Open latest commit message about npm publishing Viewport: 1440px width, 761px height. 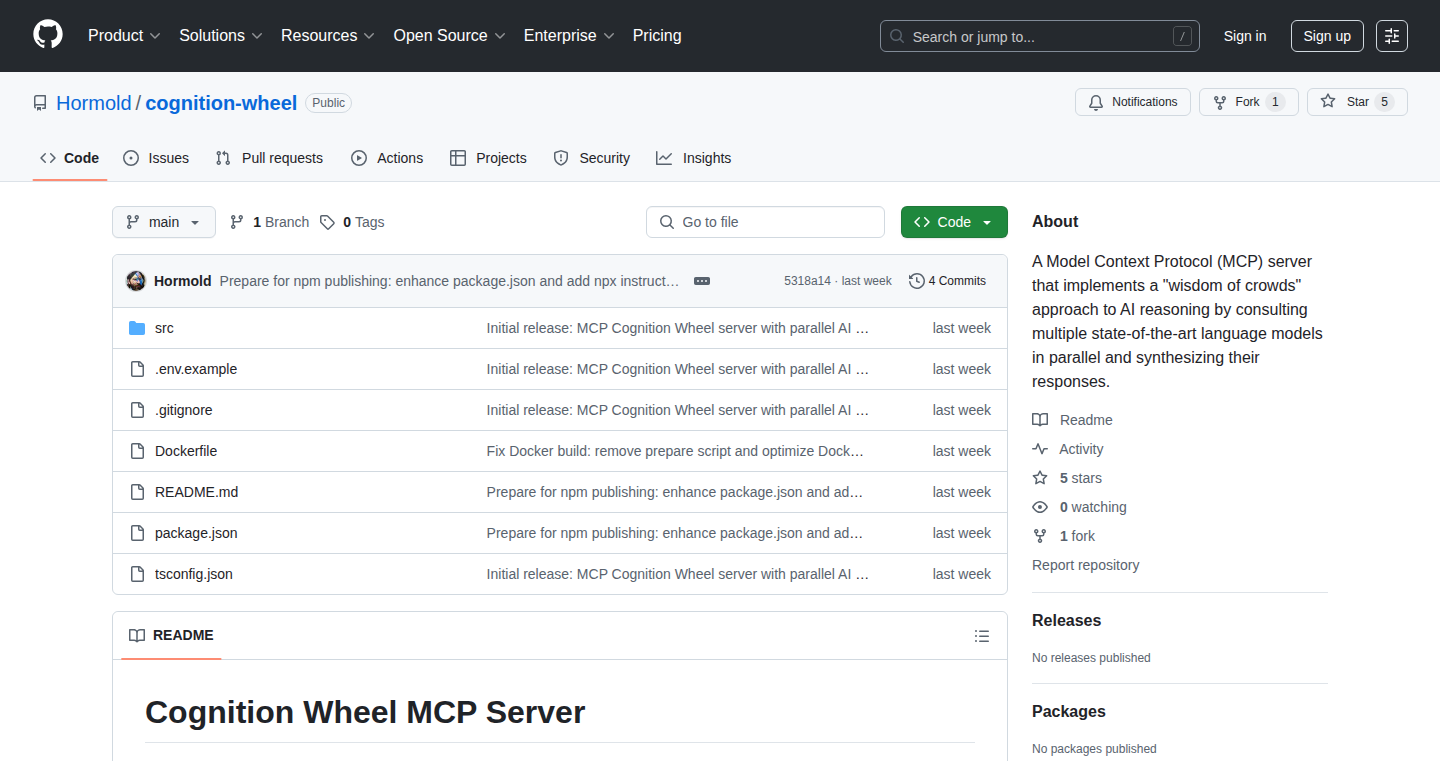(449, 281)
